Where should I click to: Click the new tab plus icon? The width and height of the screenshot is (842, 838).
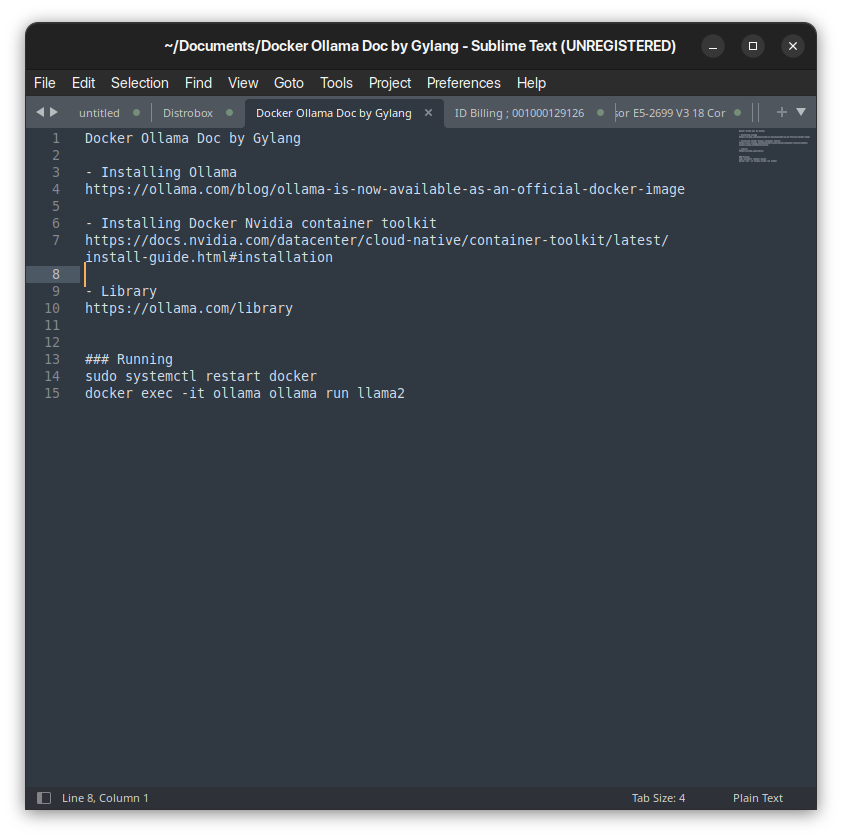[782, 112]
